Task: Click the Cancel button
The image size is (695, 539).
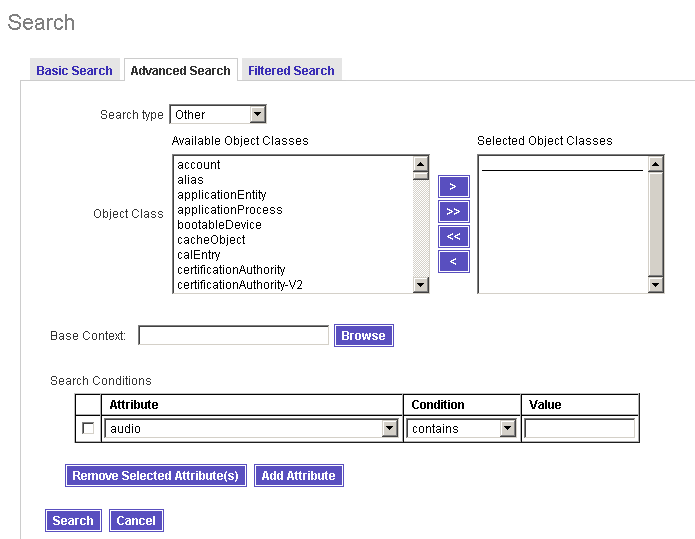Action: [136, 520]
